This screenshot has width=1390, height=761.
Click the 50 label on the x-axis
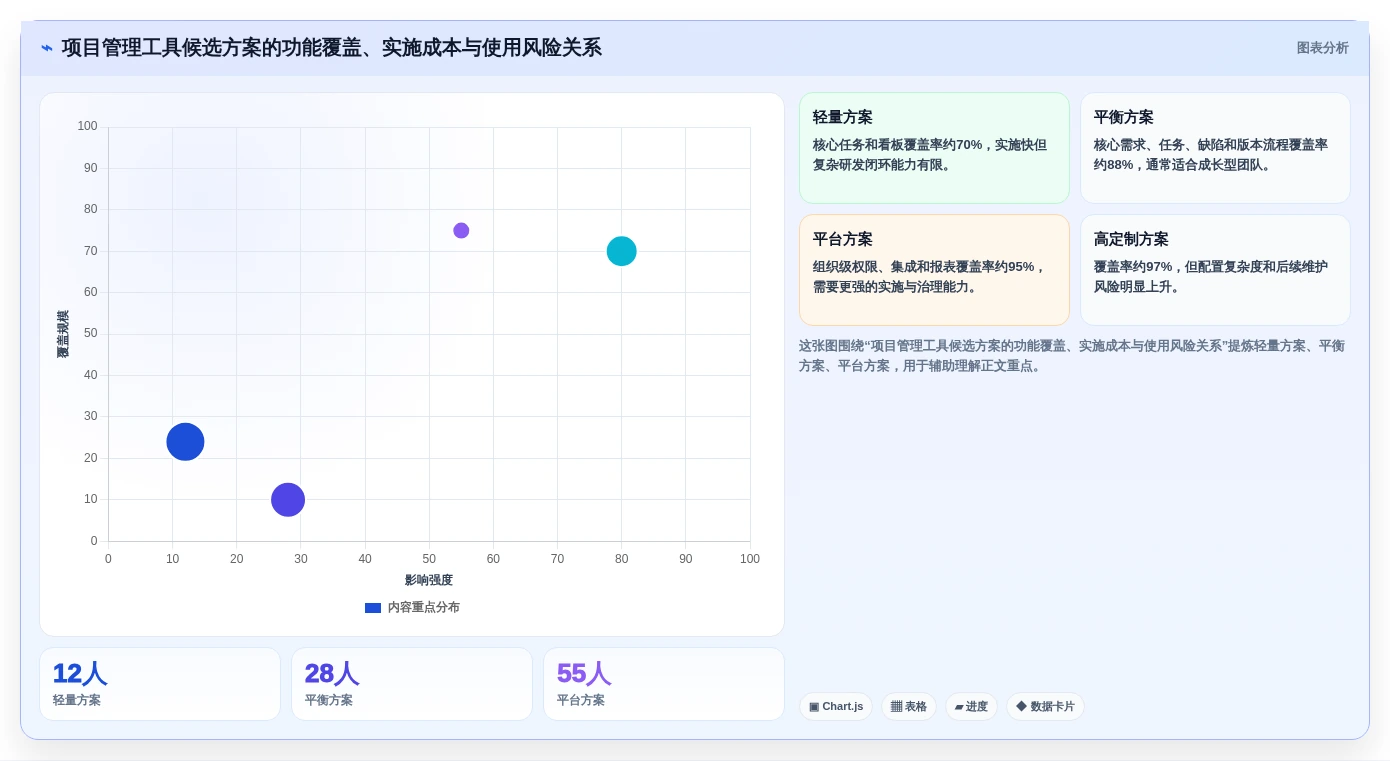[429, 559]
